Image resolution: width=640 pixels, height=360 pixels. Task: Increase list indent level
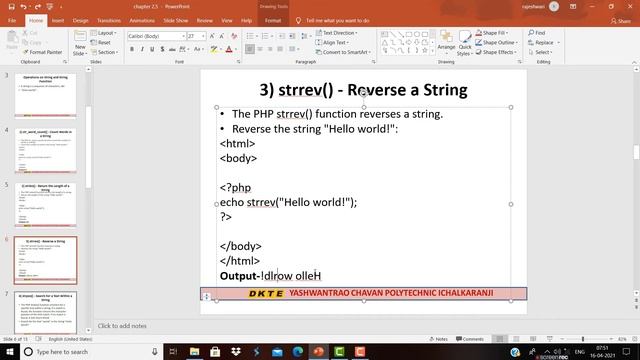pyautogui.click(x=292, y=36)
